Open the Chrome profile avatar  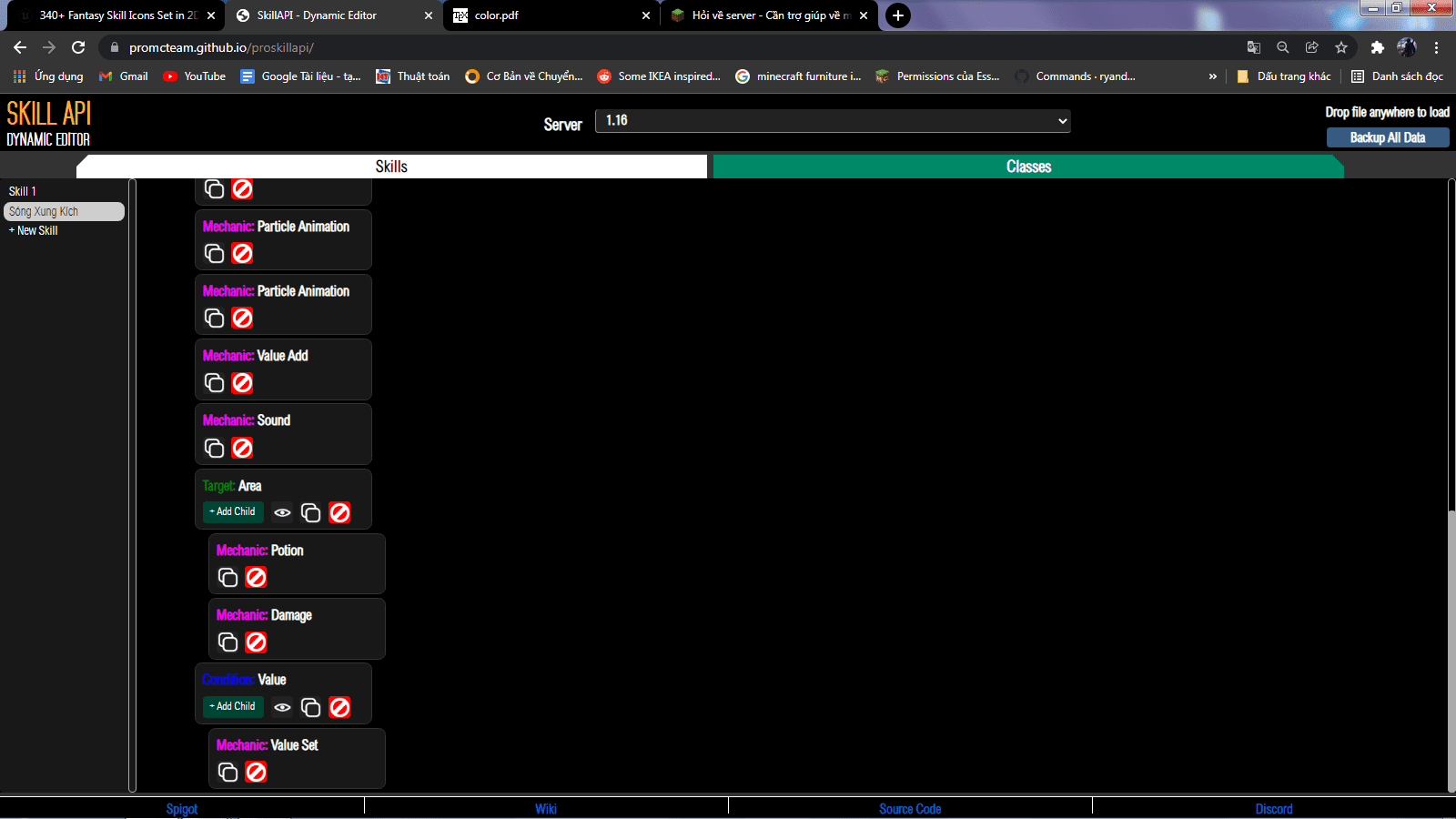point(1407,47)
